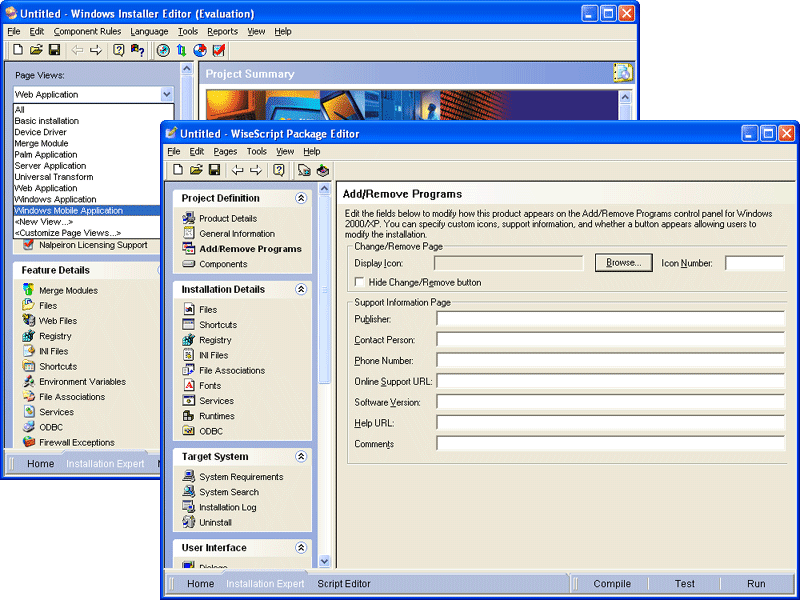Click context help arrow-question icon in Windows Installer Editor
The height and width of the screenshot is (600, 800).
(x=137, y=50)
